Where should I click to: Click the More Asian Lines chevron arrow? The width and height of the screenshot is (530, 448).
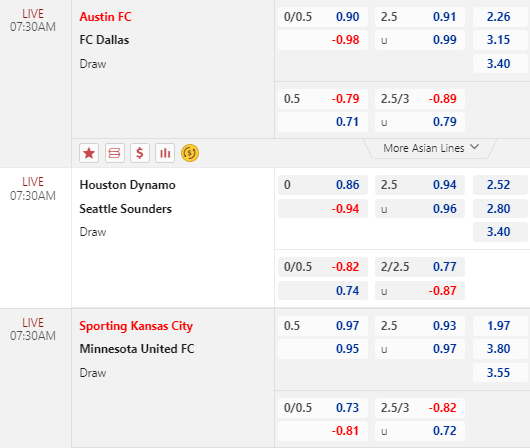click(475, 147)
